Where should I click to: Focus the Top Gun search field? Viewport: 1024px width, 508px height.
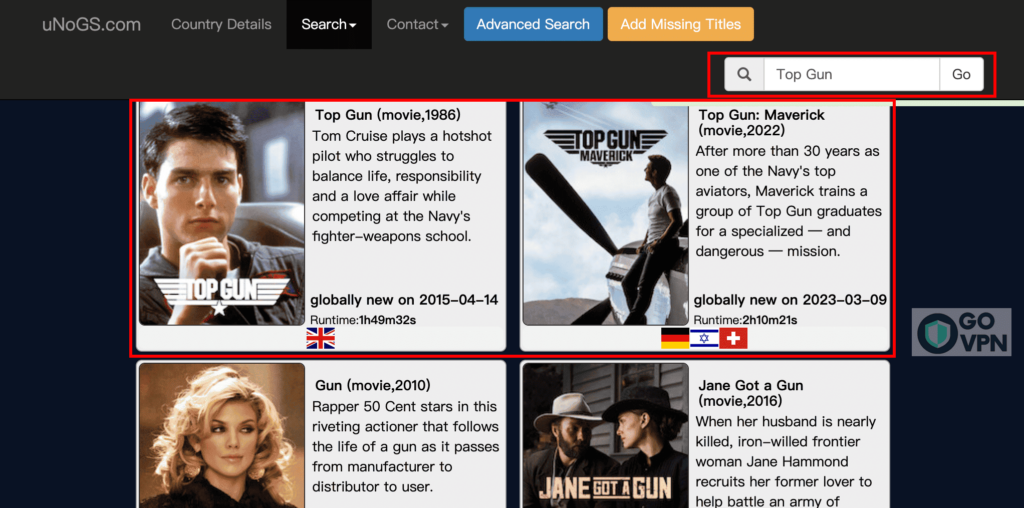(x=851, y=74)
